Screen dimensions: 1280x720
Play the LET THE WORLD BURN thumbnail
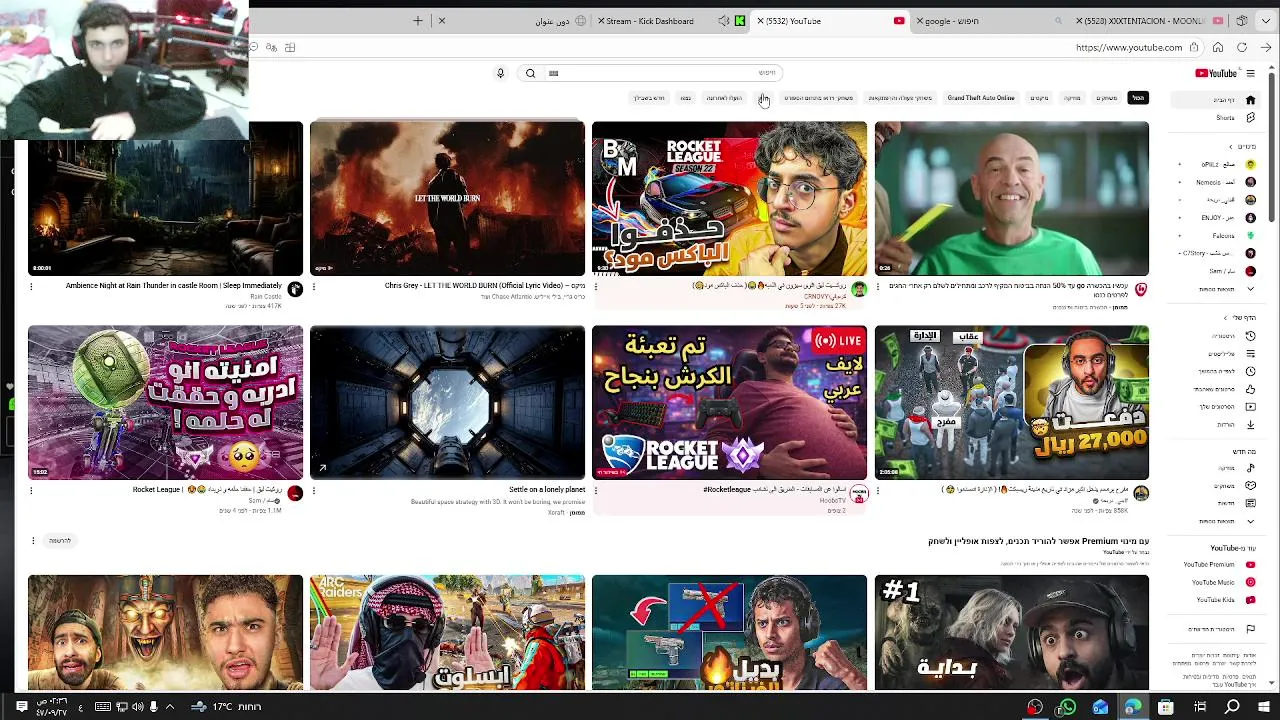pos(447,198)
